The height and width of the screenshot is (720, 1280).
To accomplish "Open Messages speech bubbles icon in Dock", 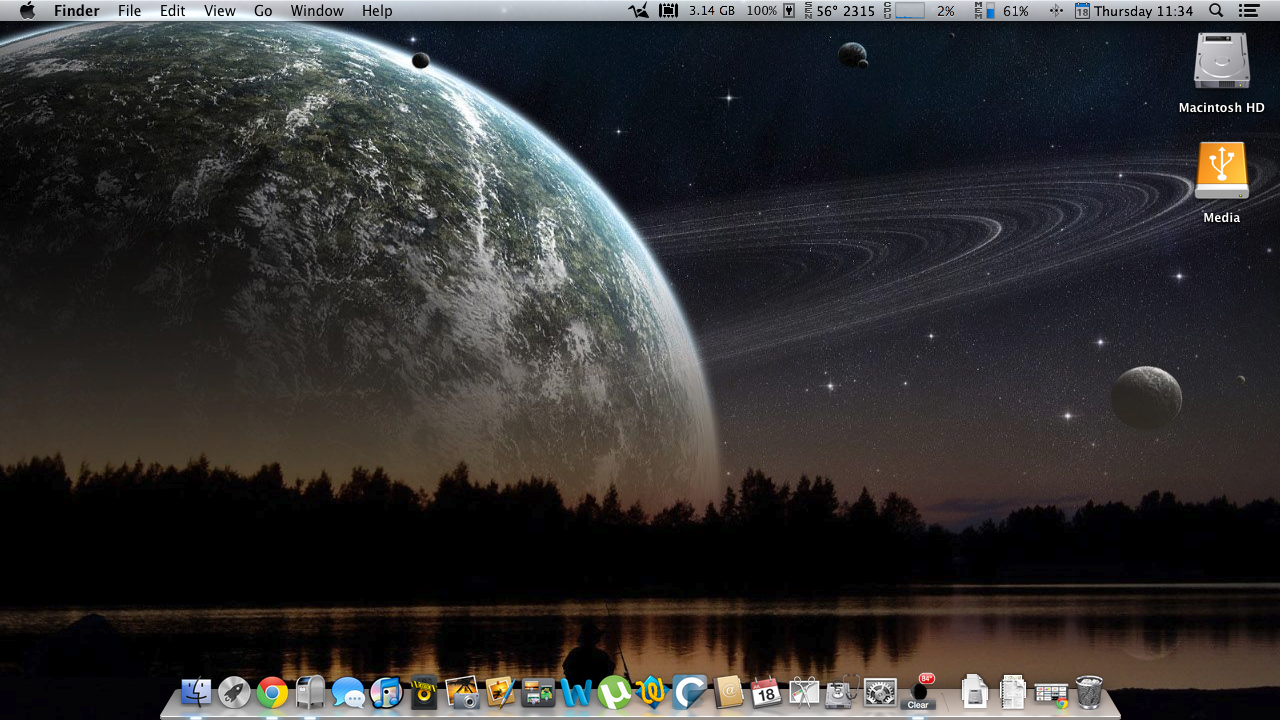I will pyautogui.click(x=348, y=692).
